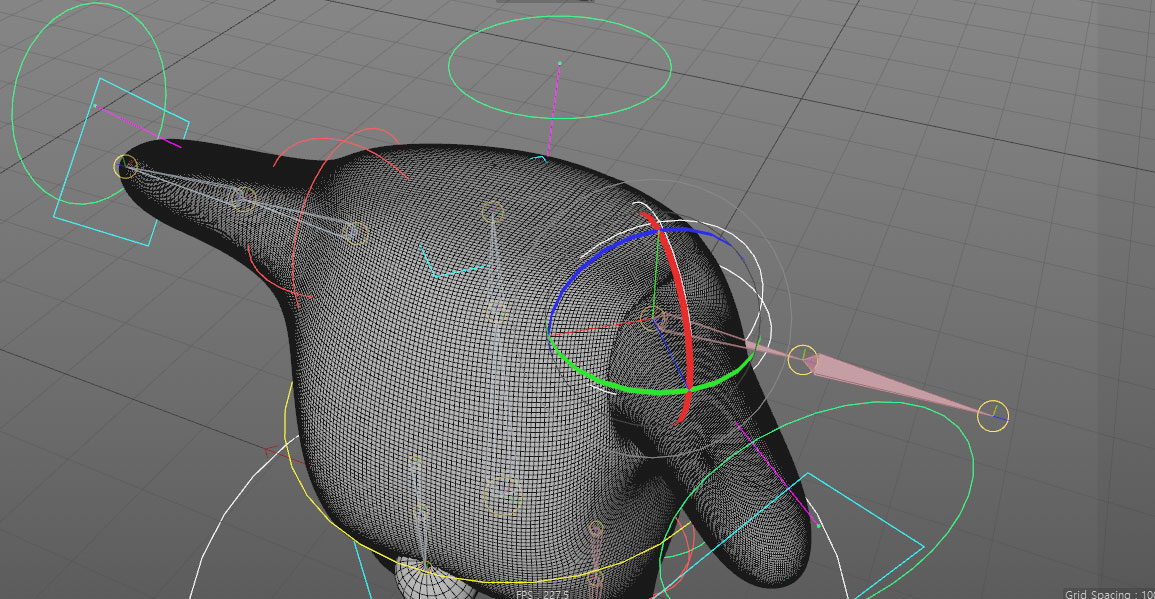Select the joint at the rotation gizmo center
Image resolution: width=1155 pixels, height=599 pixels.
coord(653,319)
